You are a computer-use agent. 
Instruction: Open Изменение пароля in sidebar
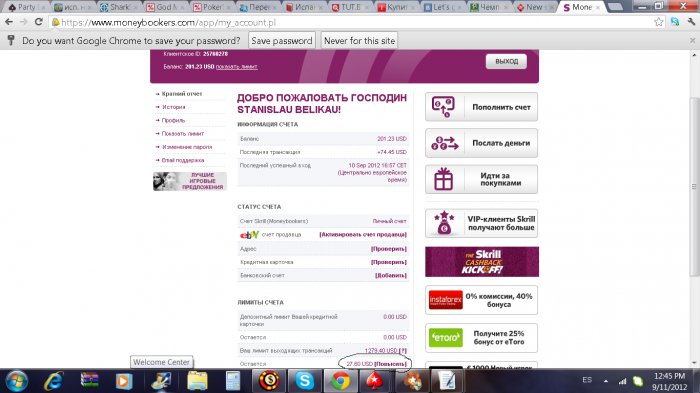tap(187, 147)
